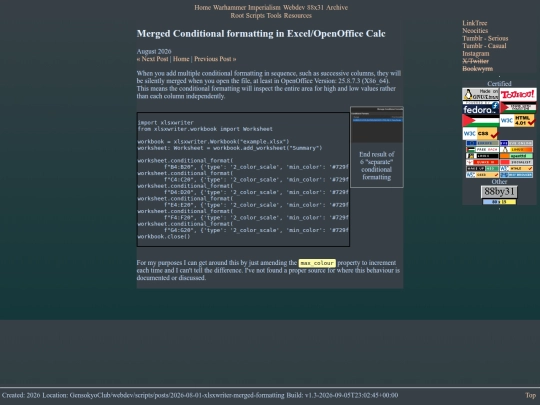This screenshot has width=540, height=405.
Task: Open the Neocities sidebar link
Action: [475, 31]
